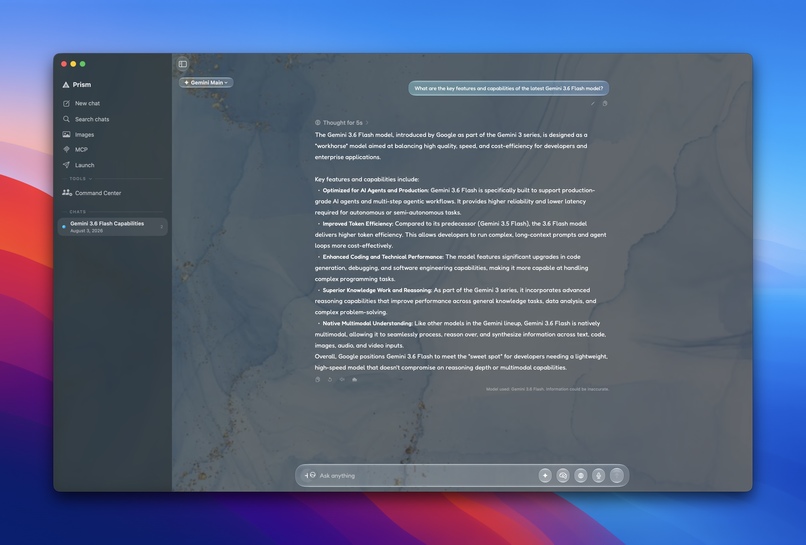Click the CHATS section header
Viewport: 806px width, 545px height.
(x=78, y=212)
